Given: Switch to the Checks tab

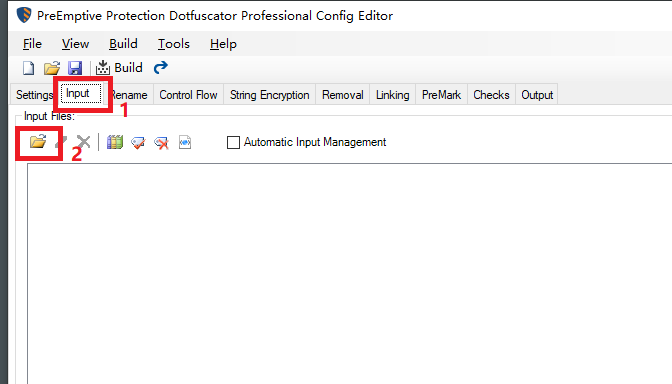Looking at the screenshot, I should (x=491, y=95).
